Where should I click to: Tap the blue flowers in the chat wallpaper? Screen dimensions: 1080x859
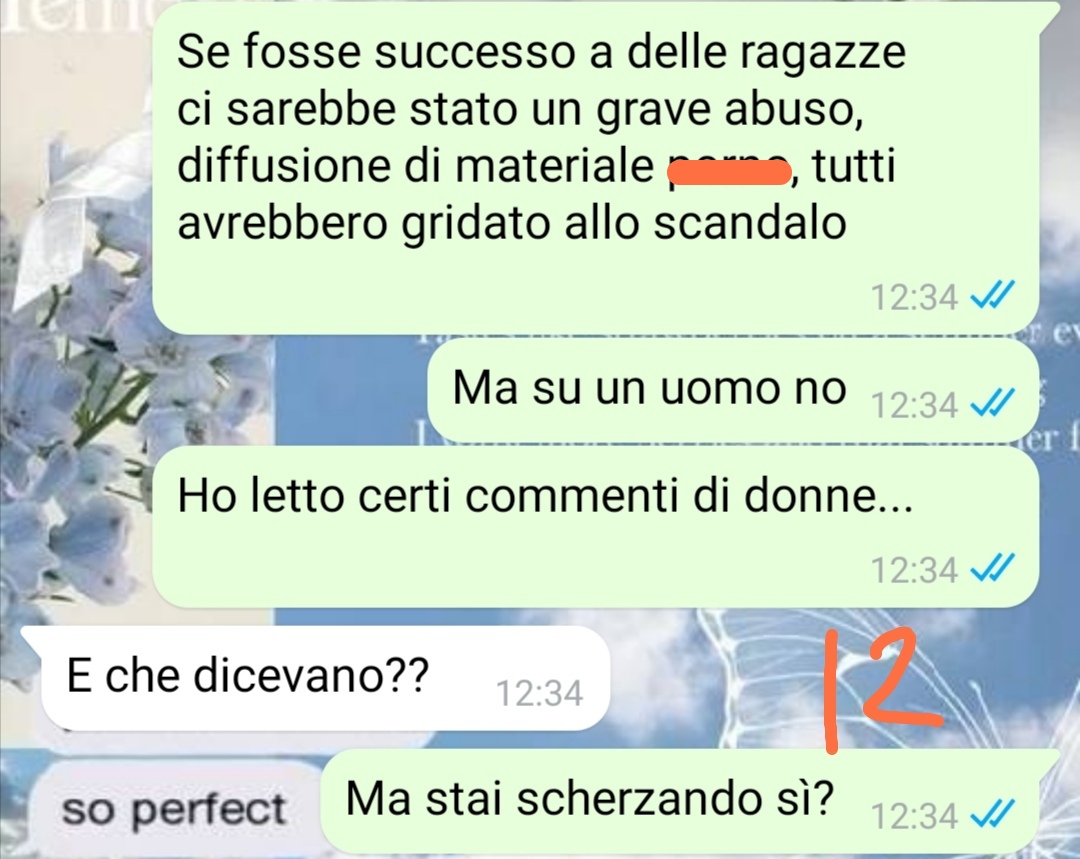point(76,413)
